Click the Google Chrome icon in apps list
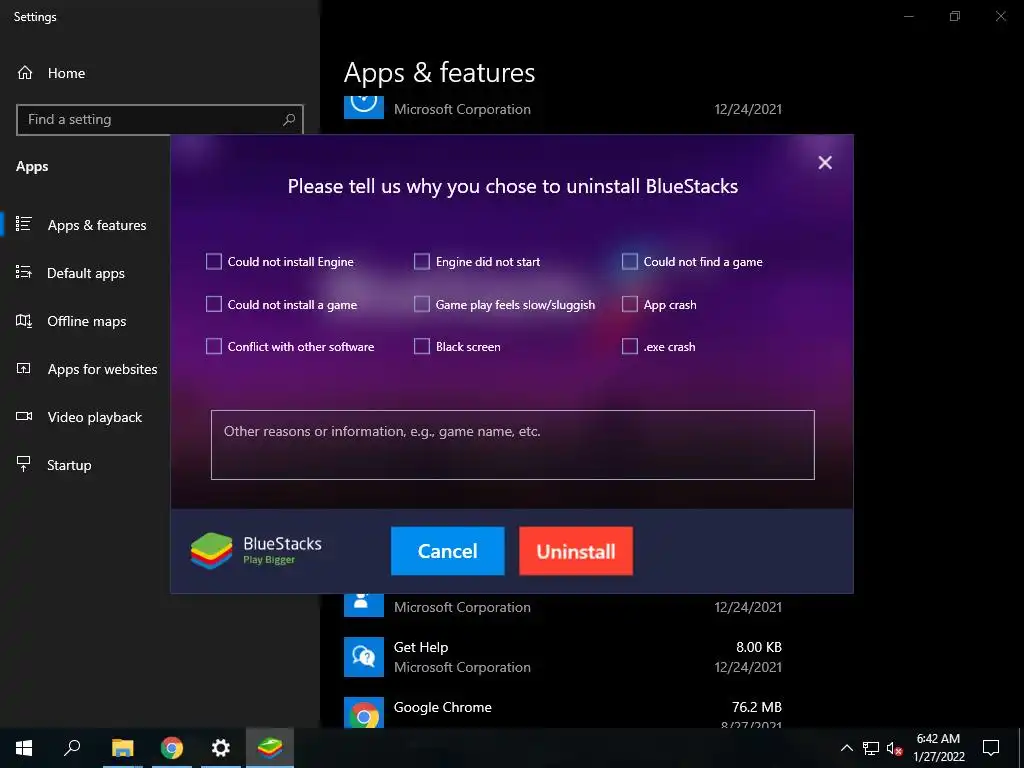 tap(364, 712)
